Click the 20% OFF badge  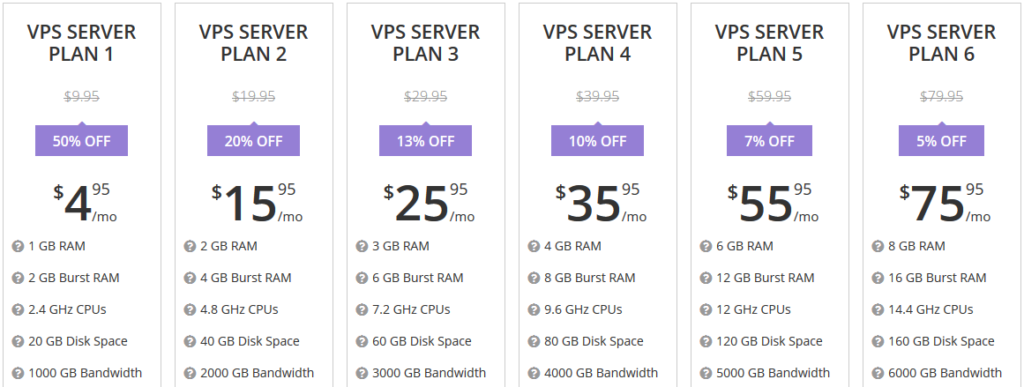tap(253, 140)
